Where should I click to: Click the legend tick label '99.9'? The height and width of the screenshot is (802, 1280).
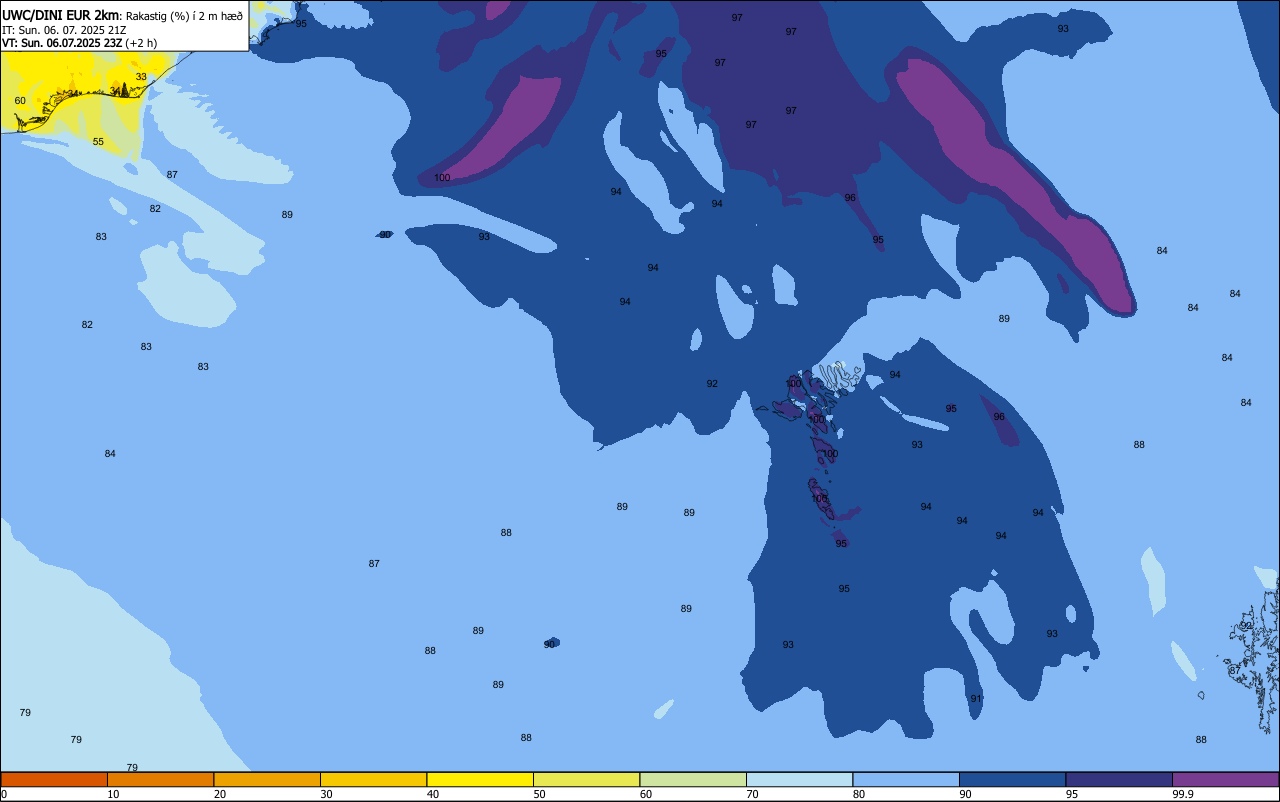(x=1183, y=794)
